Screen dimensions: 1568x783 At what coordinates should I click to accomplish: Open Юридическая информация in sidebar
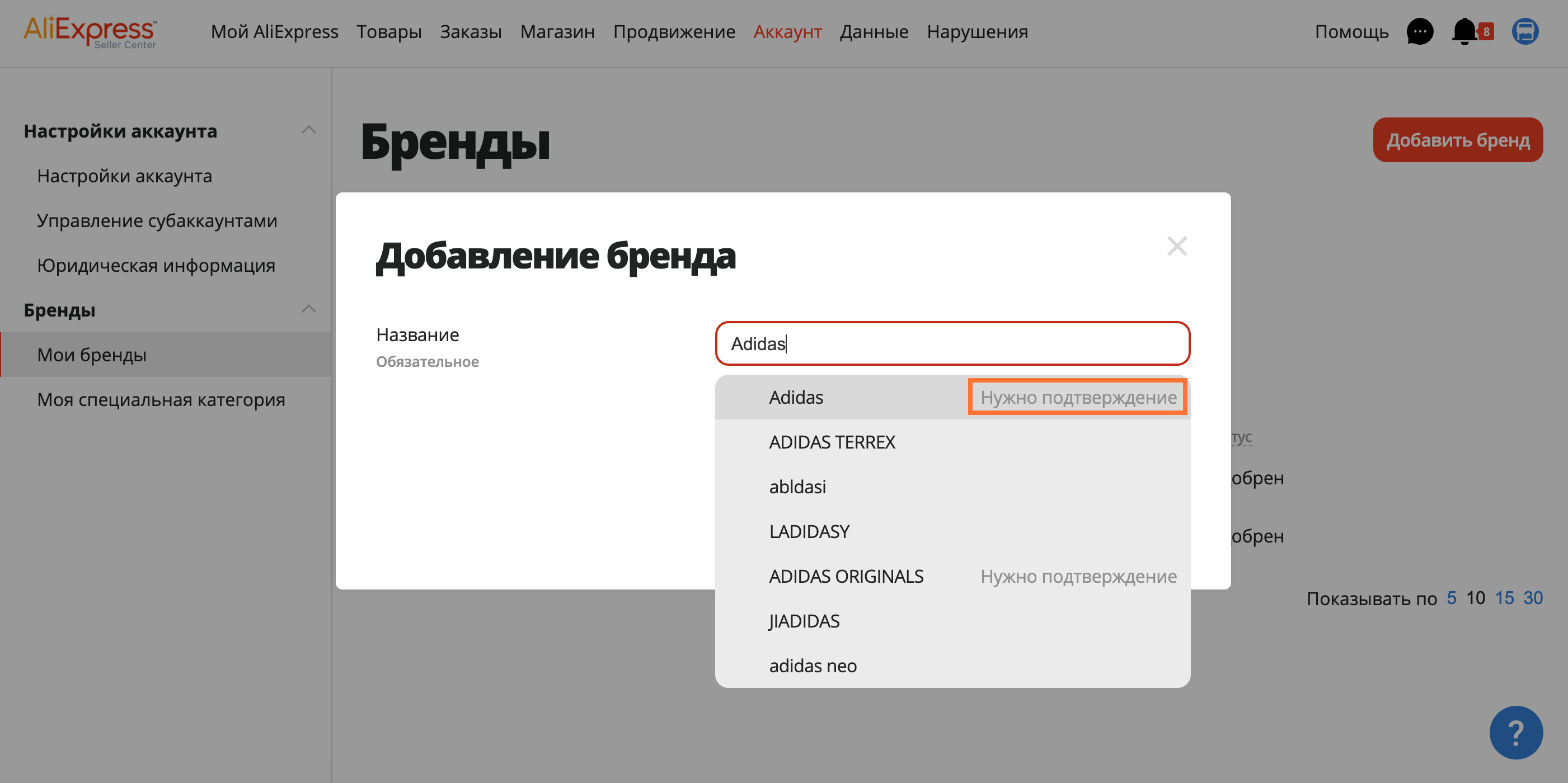tap(156, 265)
